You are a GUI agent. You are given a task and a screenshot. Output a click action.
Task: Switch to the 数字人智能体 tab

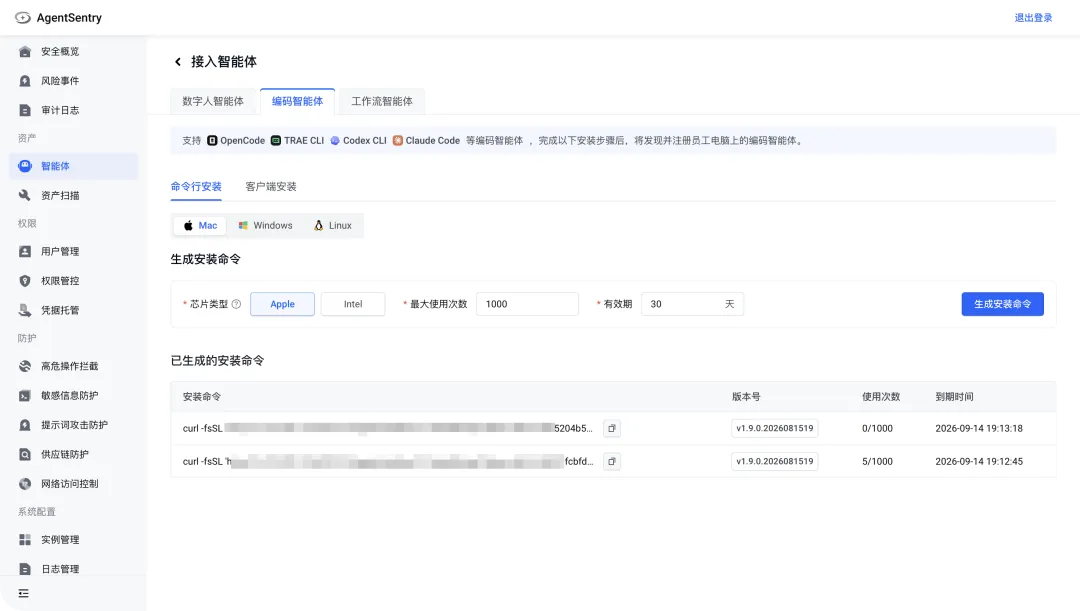click(213, 101)
